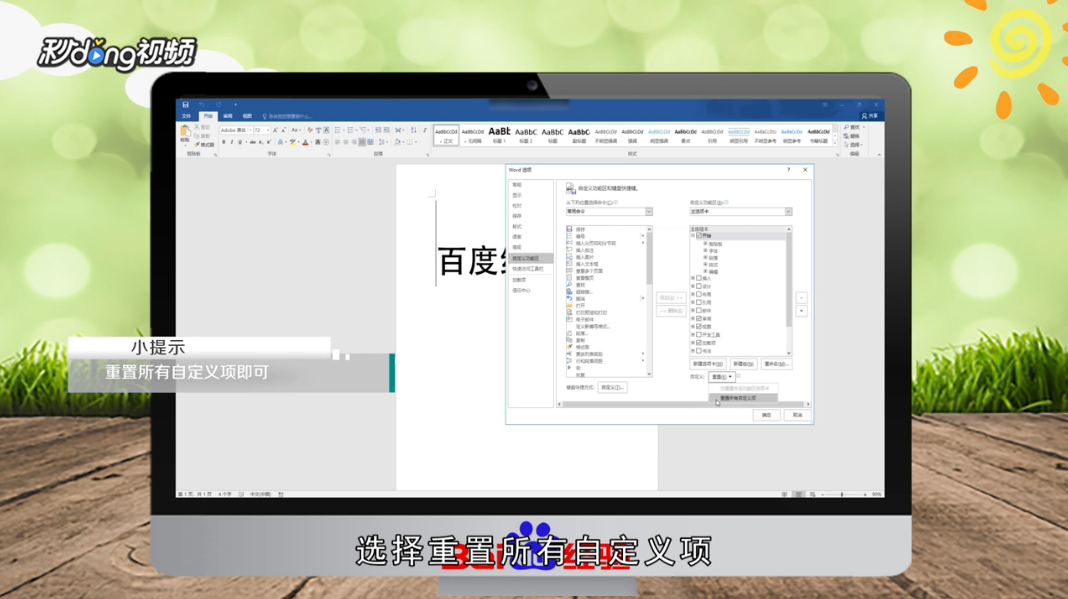Check the 布局 tab checkbox
Viewport: 1068px width, 599px height.
(699, 294)
